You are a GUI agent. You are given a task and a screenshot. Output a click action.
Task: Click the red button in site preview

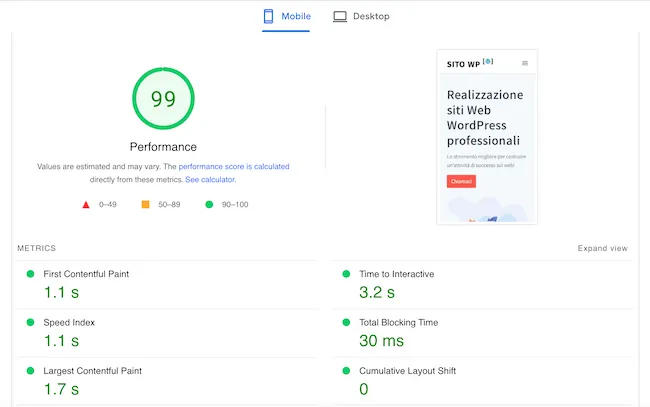[x=461, y=182]
